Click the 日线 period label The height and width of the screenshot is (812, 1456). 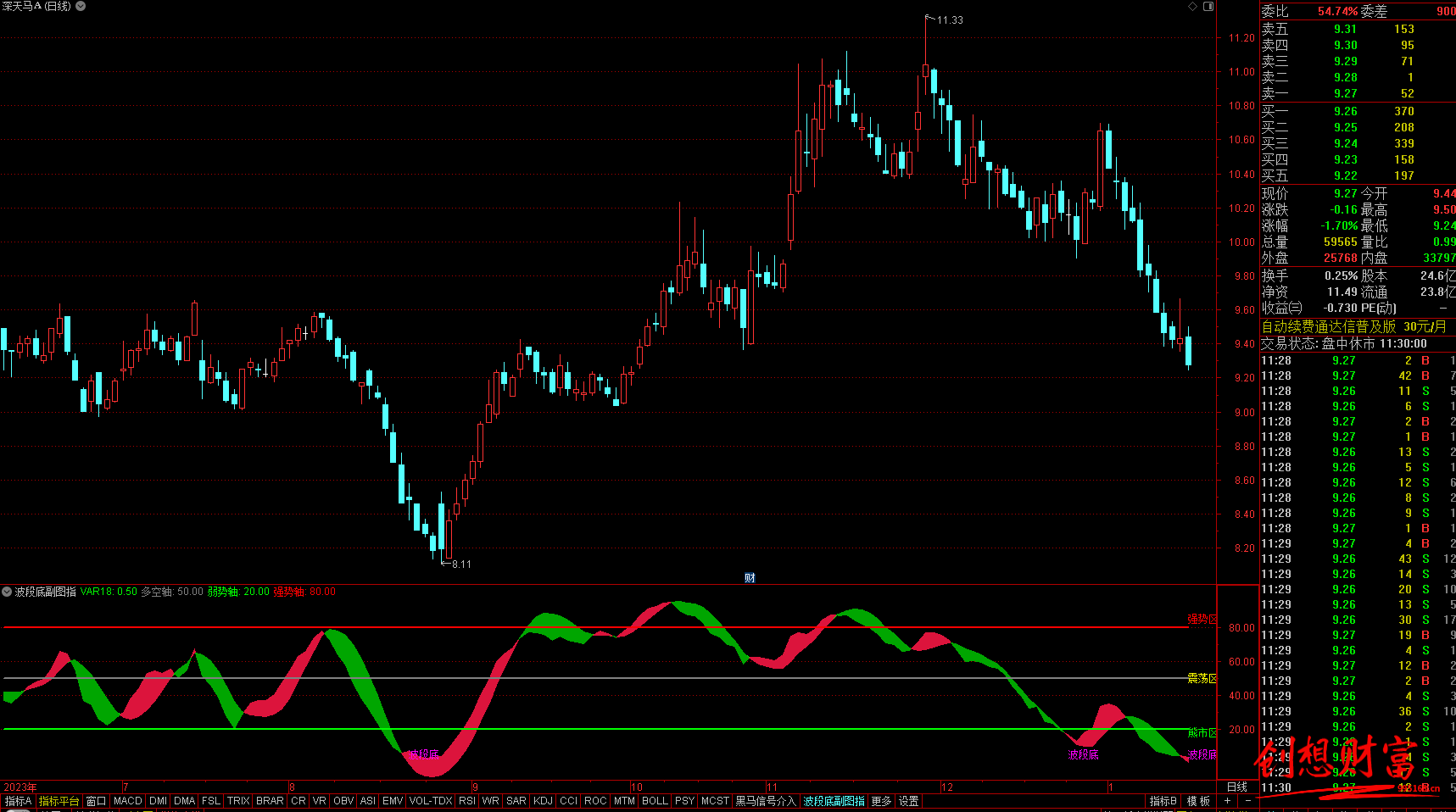[x=1237, y=787]
